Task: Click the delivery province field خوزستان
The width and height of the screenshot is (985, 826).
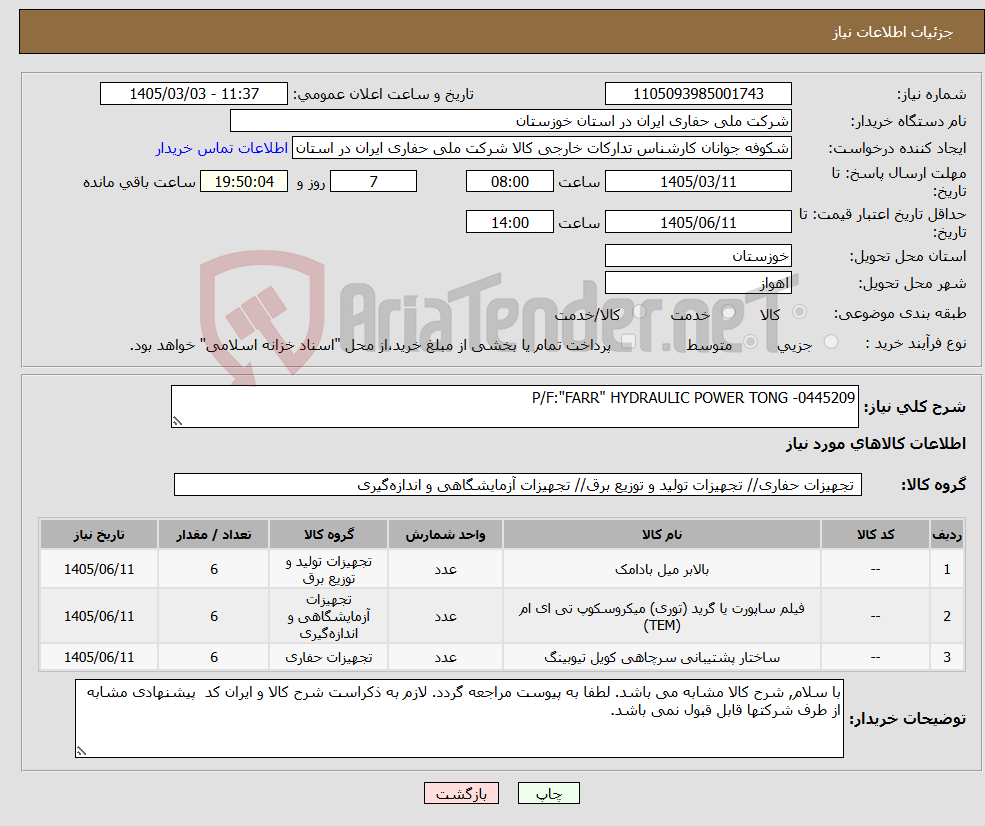Action: pos(698,256)
